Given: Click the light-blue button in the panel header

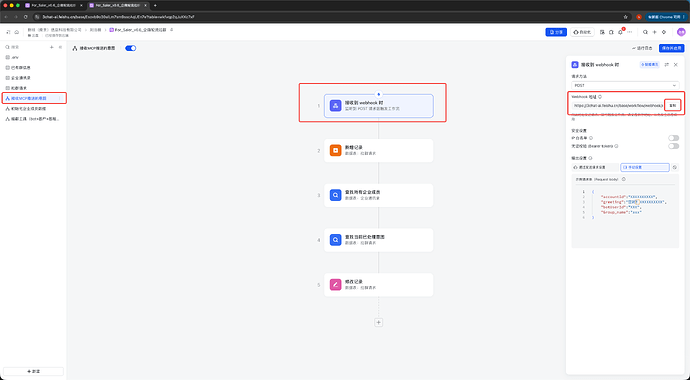Looking at the screenshot, I should pyautogui.click(x=650, y=65).
